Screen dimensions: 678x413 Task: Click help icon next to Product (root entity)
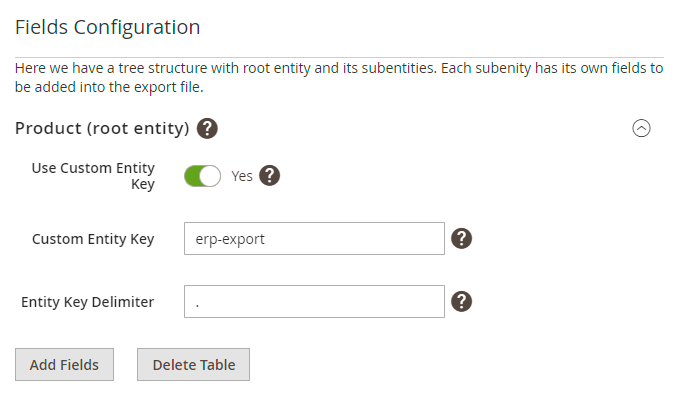208,128
